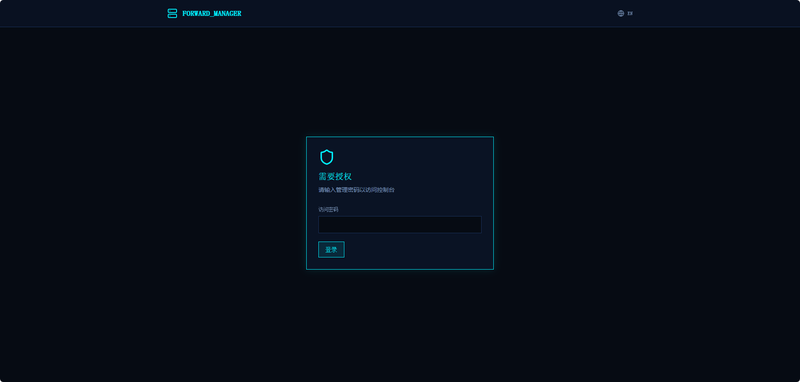Focus the 访问密码 password input field
Image resolution: width=800 pixels, height=382 pixels.
[x=399, y=225]
